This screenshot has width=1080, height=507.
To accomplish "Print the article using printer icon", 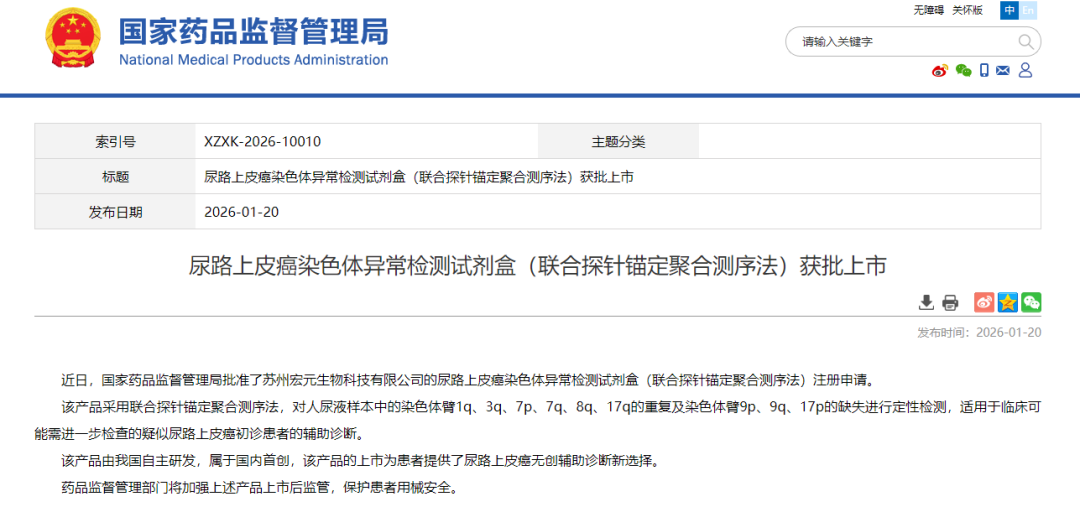I will 951,302.
